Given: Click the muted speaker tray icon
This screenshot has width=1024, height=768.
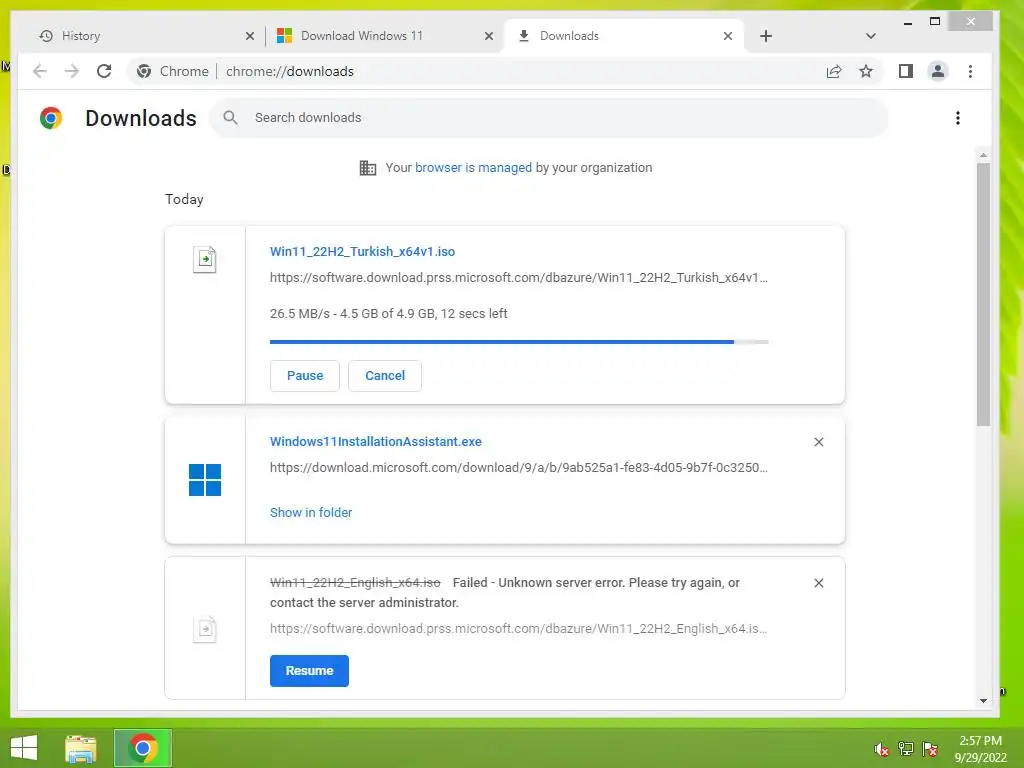Looking at the screenshot, I should [x=882, y=749].
